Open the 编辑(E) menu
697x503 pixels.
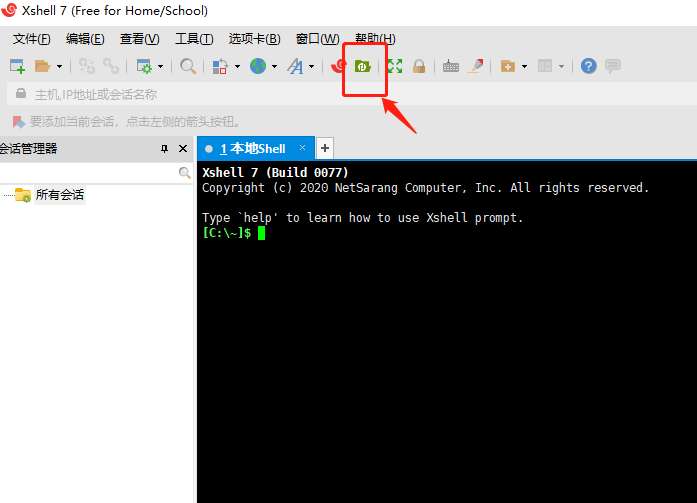85,39
